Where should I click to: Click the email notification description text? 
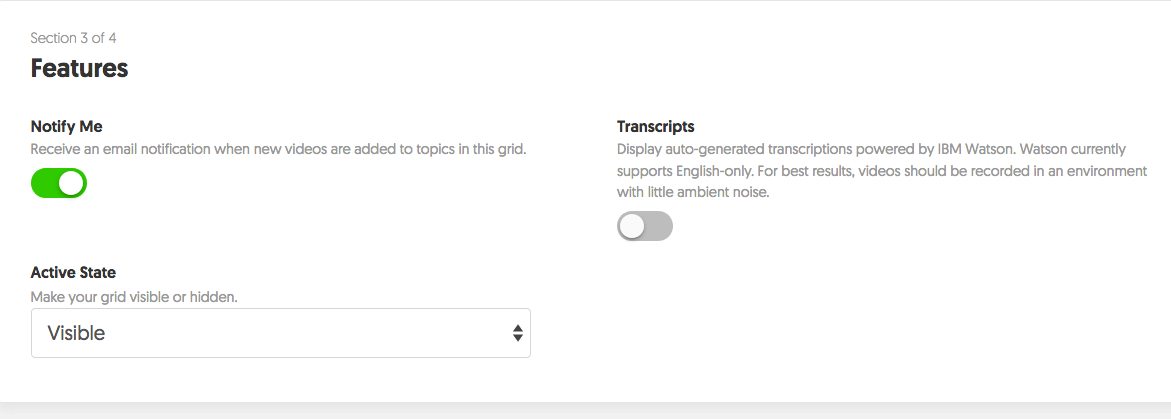278,149
